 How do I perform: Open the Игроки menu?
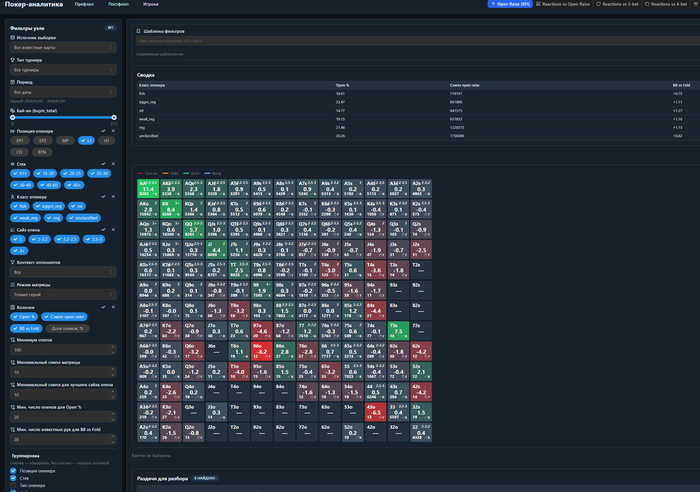[x=150, y=4]
